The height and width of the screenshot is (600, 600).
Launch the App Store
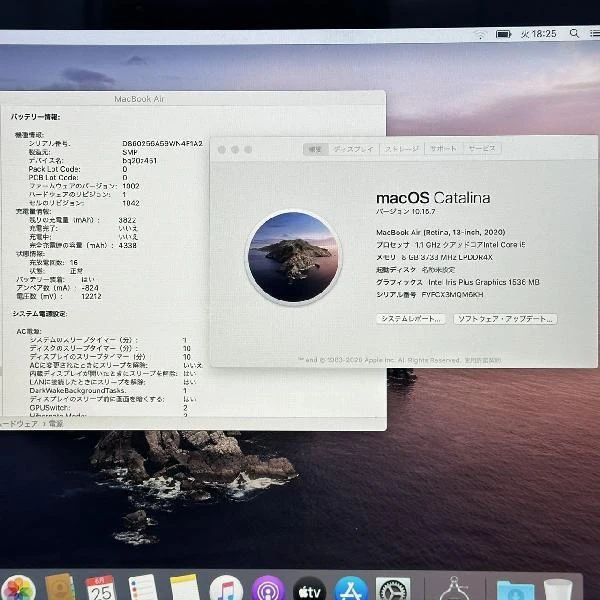[351, 589]
